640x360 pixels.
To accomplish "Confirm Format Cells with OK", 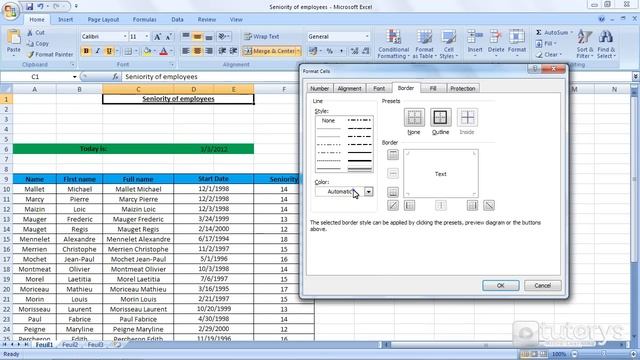I will [500, 286].
